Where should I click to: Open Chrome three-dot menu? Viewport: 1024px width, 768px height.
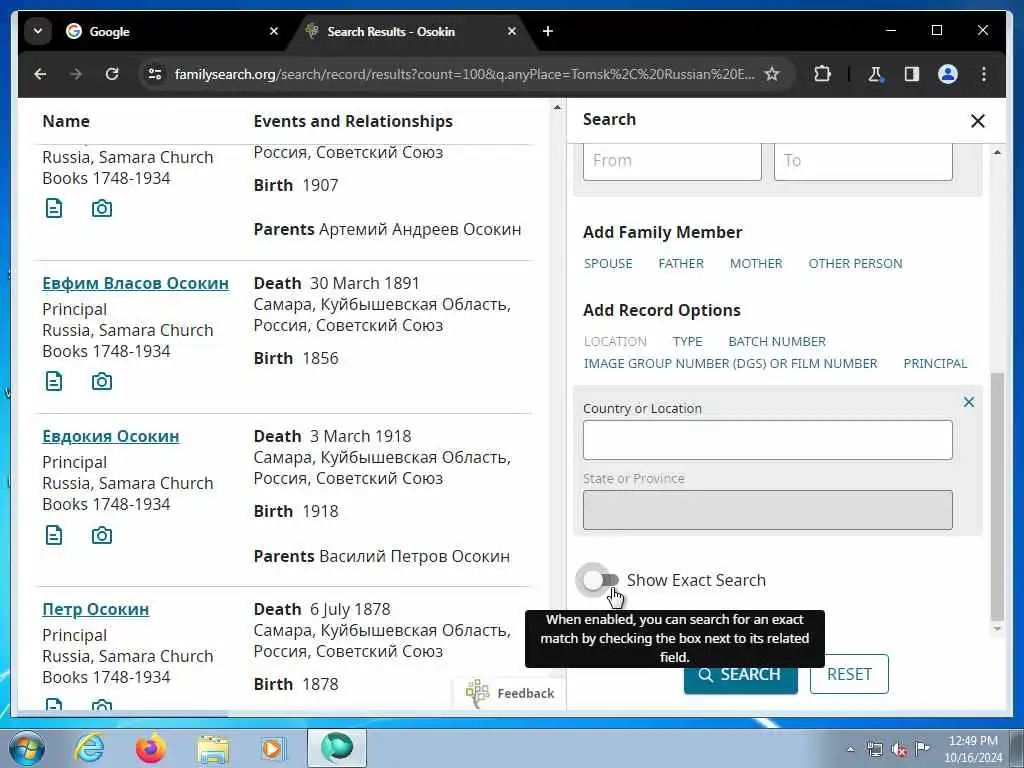point(984,74)
